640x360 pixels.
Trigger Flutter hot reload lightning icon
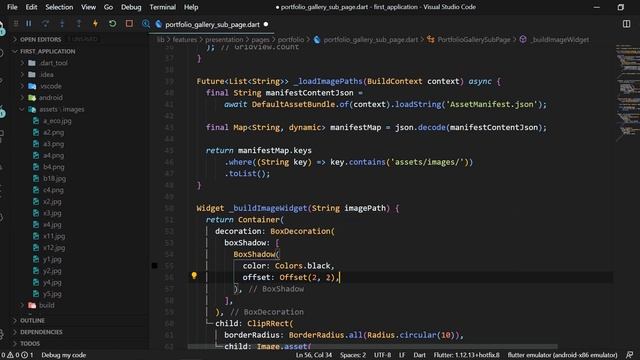tap(96, 24)
